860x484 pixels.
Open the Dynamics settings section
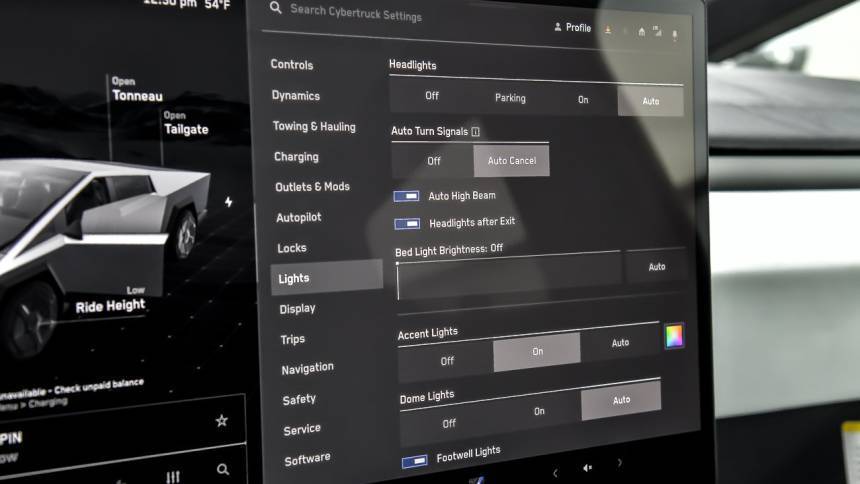pyautogui.click(x=296, y=95)
